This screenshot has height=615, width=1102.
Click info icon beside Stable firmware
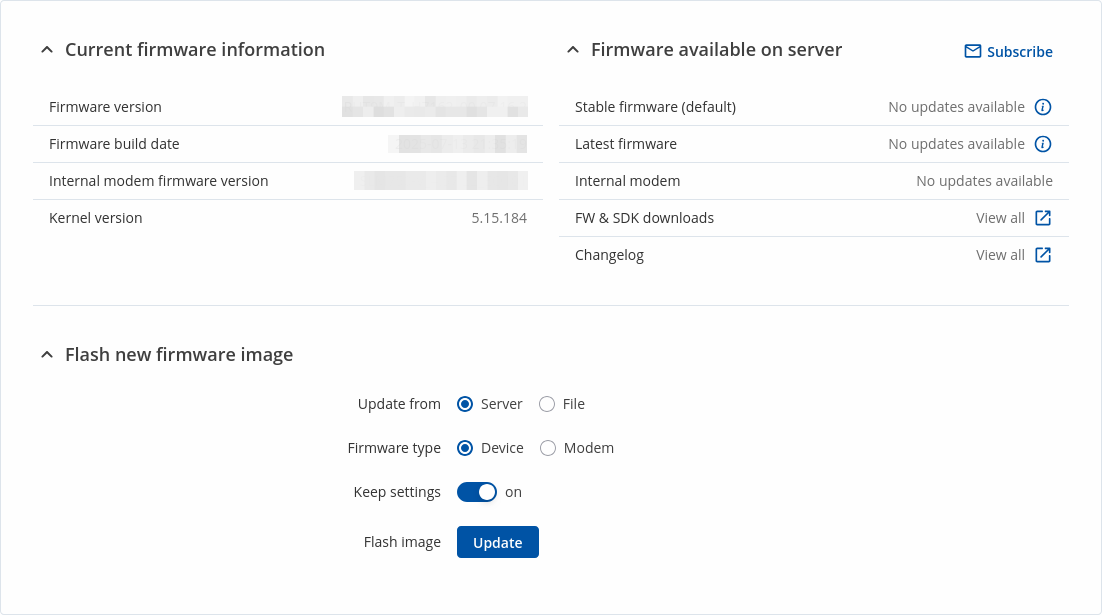[x=1043, y=107]
